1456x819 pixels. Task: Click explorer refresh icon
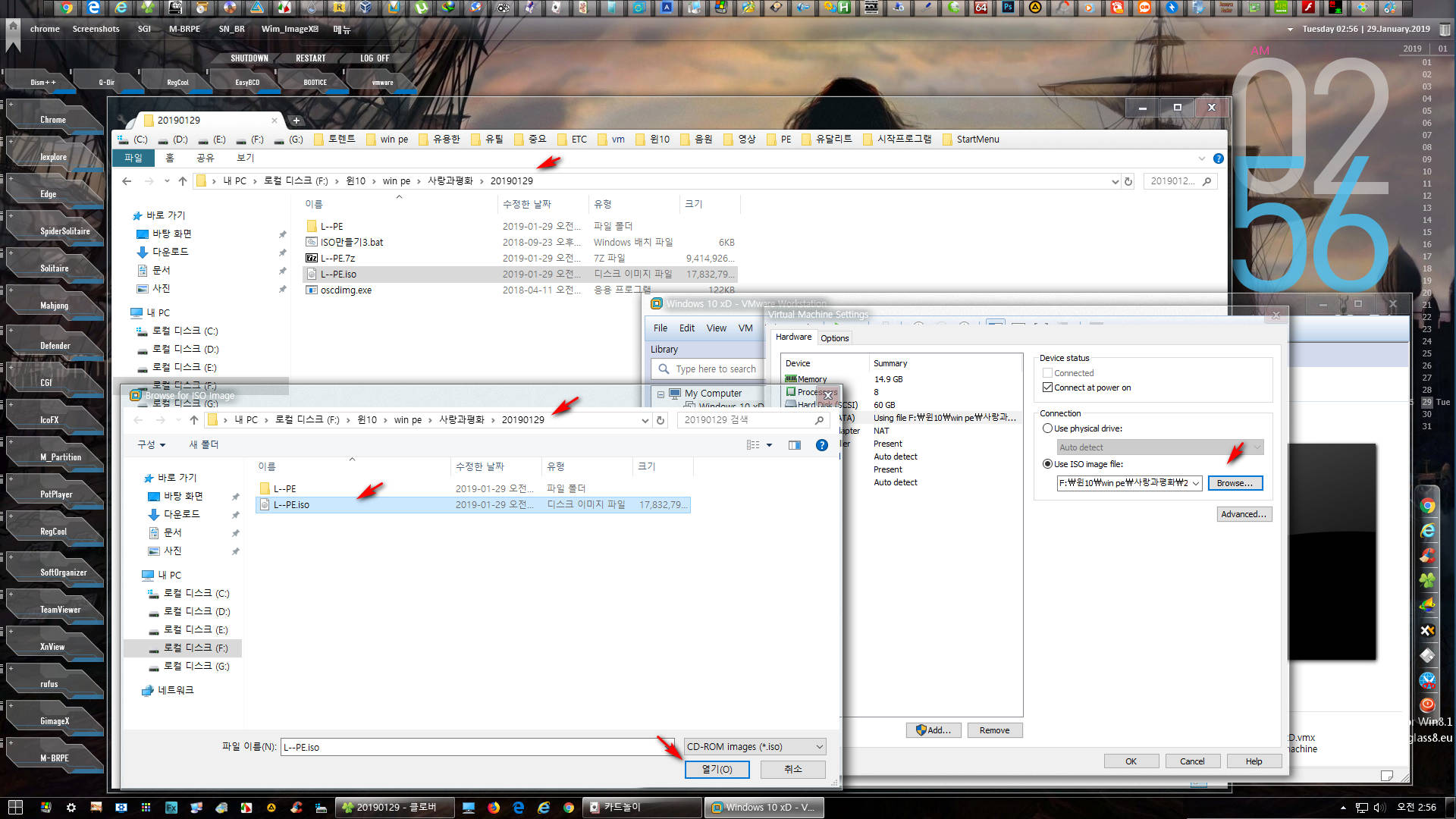[1128, 181]
